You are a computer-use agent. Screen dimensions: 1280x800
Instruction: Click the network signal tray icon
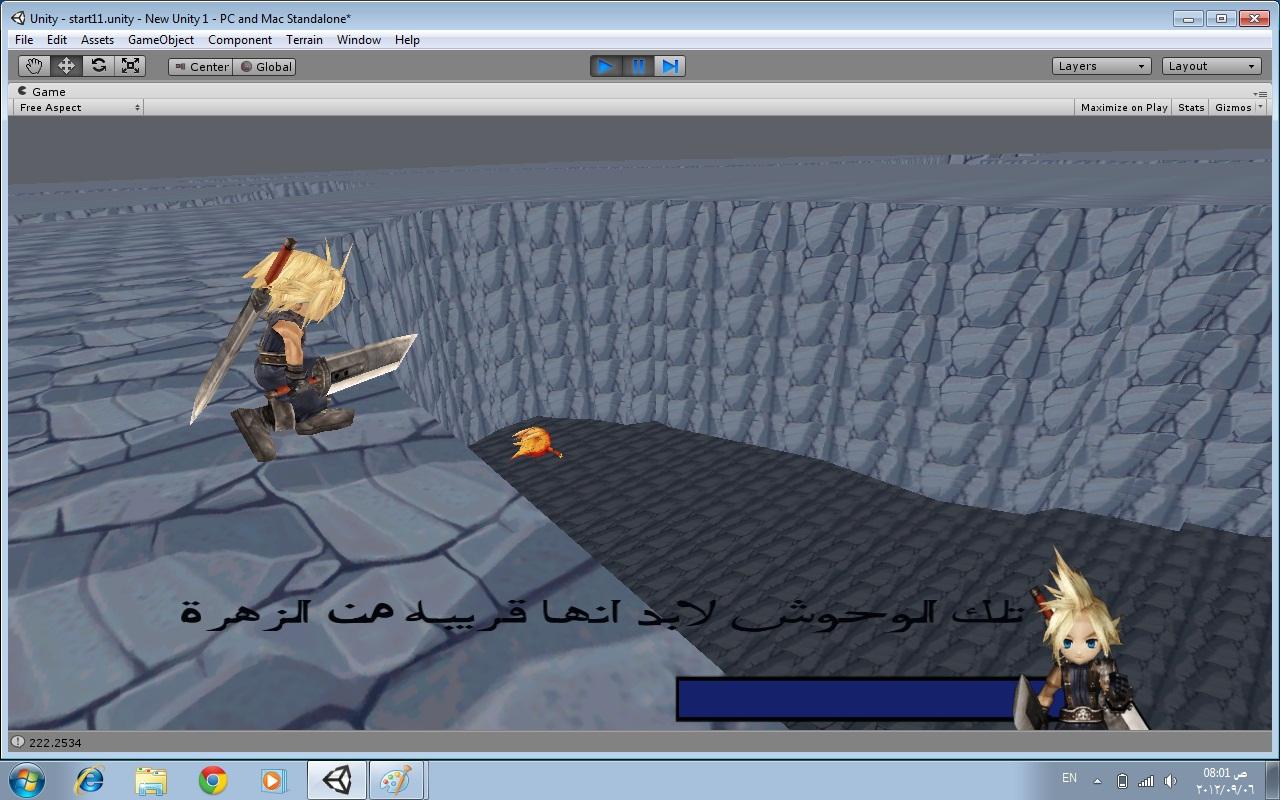(1146, 781)
